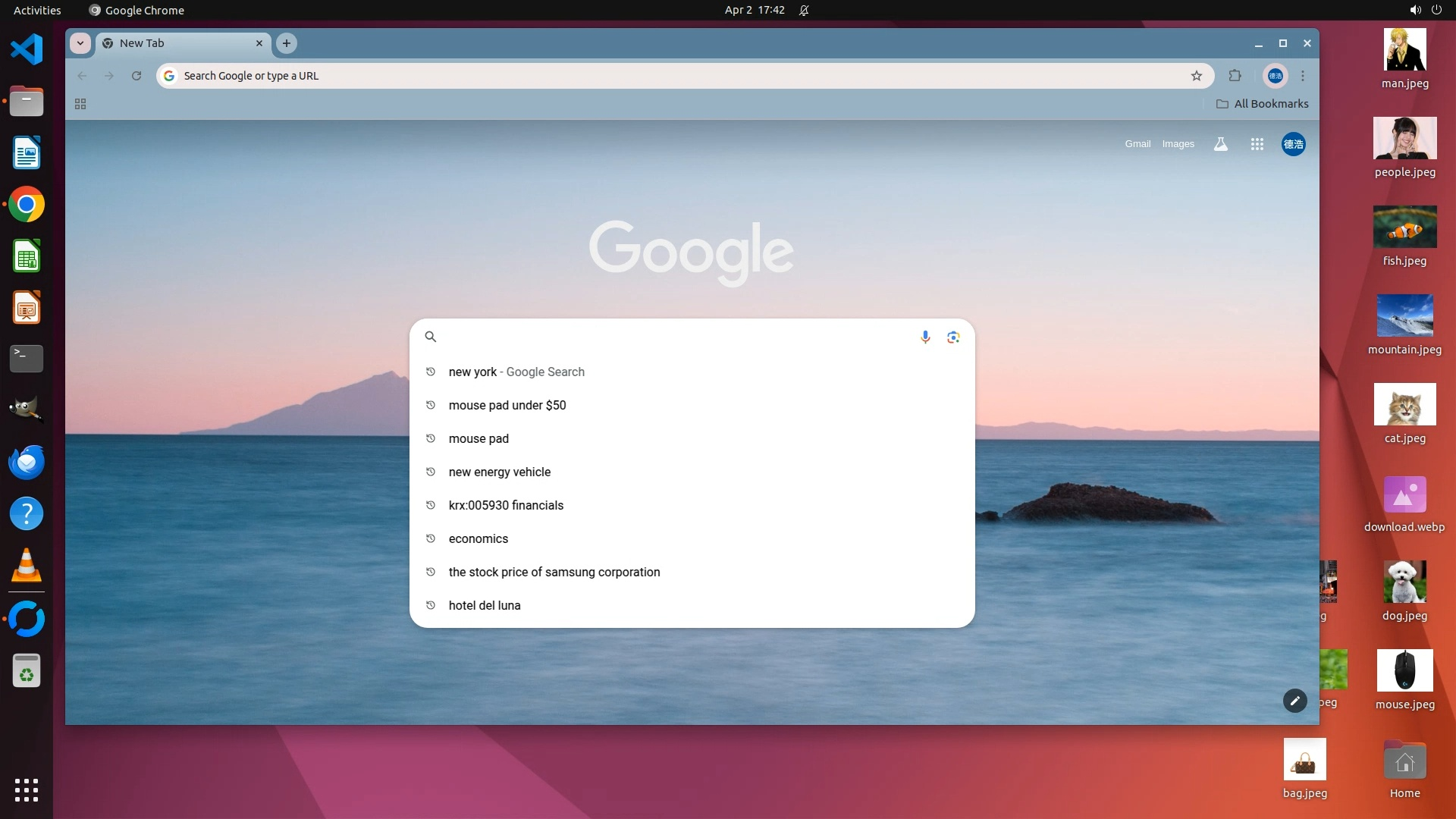Click the Customize Chrome pencil button
The width and height of the screenshot is (1456, 819).
[1294, 701]
